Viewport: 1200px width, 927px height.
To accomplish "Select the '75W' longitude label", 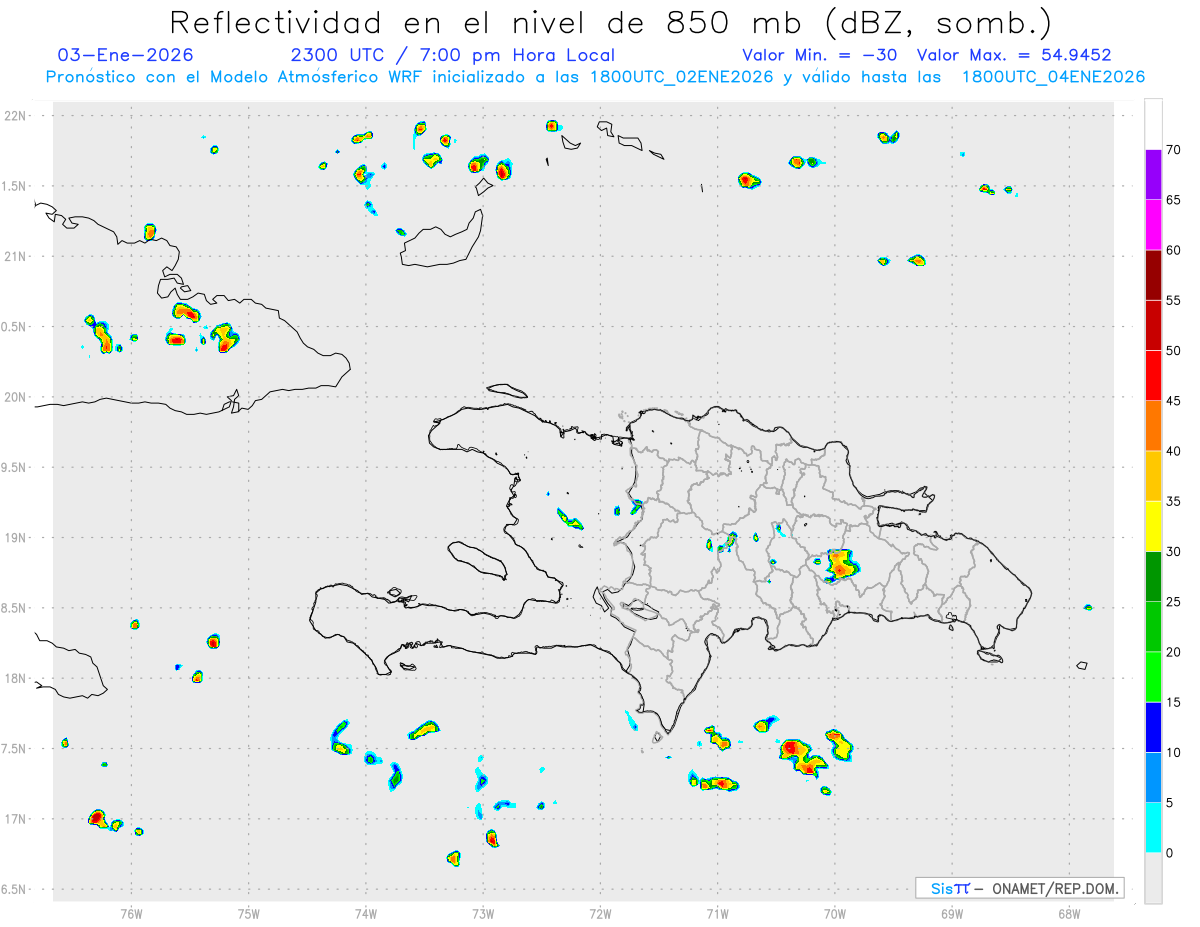I will point(249,914).
